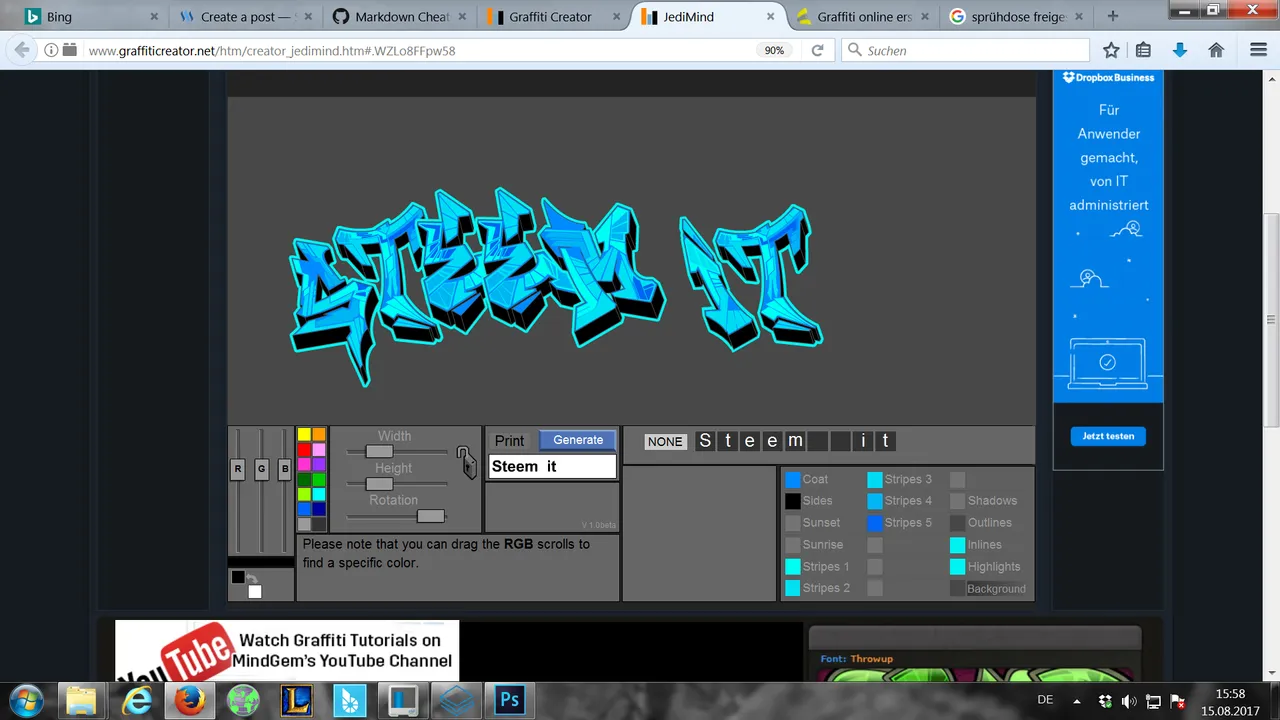
Task: Switch to the Markdown Cheat tab
Action: pos(403,17)
